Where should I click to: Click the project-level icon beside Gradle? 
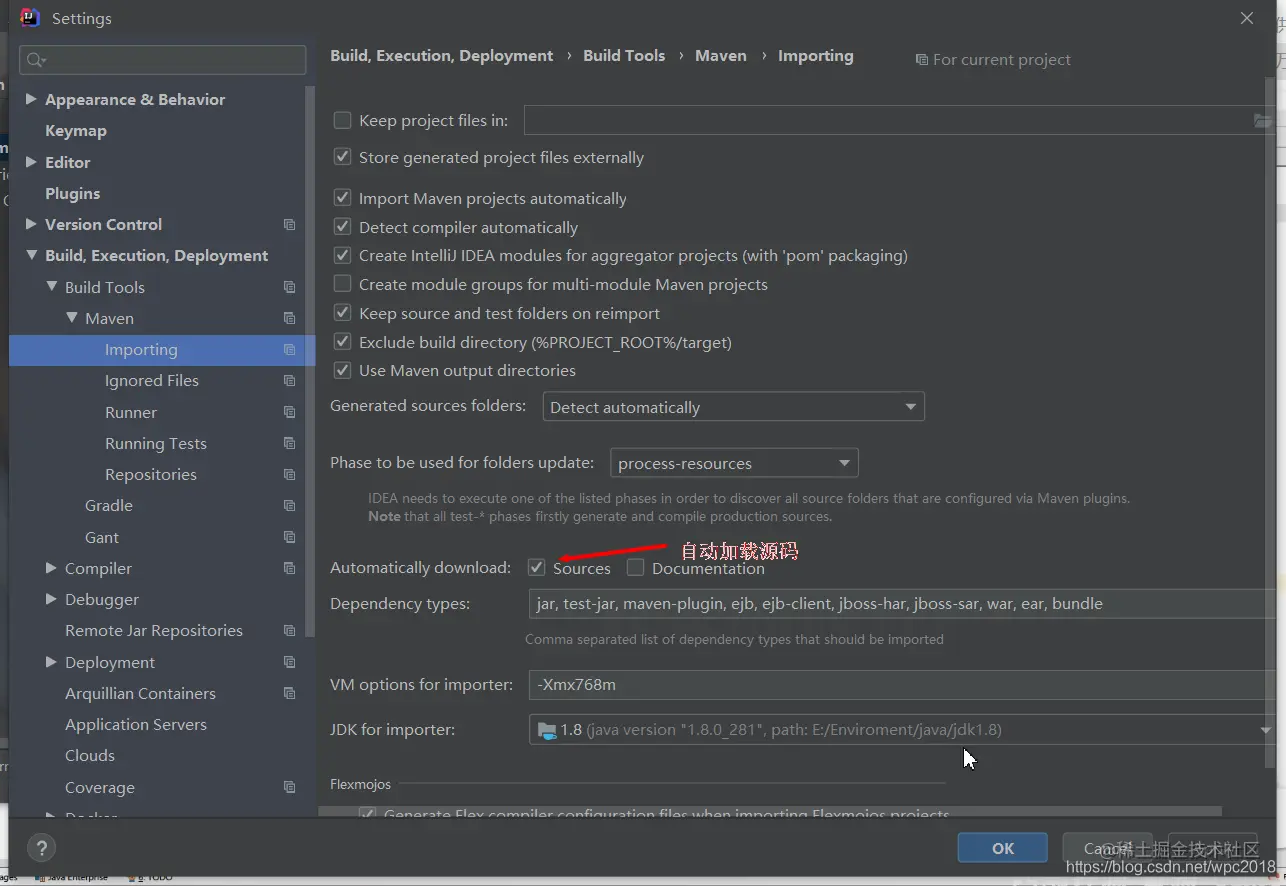(289, 506)
